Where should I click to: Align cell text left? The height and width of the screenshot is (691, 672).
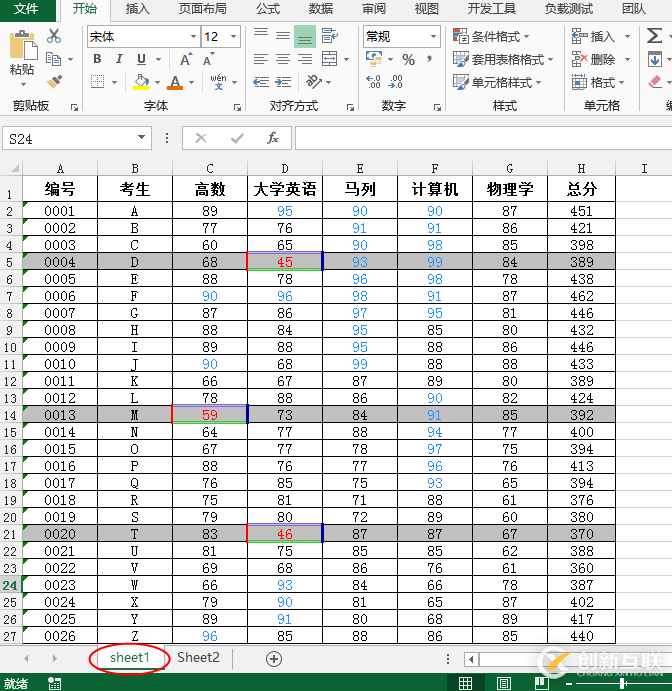point(261,59)
